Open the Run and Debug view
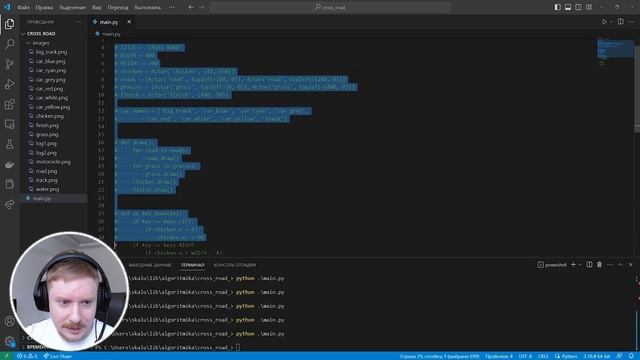The width and height of the screenshot is (640, 360). point(9,84)
